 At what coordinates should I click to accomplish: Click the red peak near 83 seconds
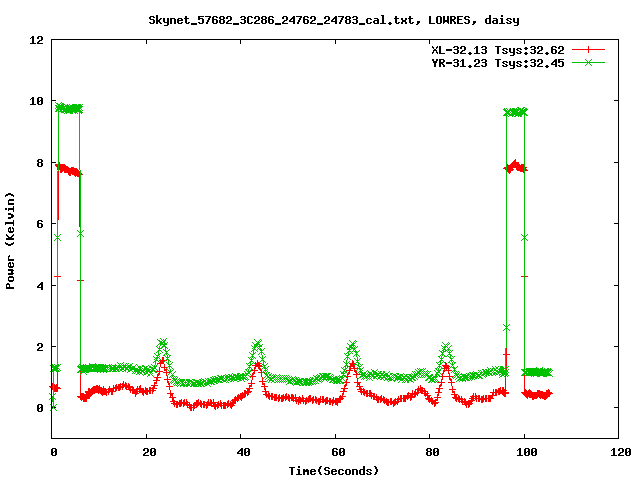pos(446,367)
